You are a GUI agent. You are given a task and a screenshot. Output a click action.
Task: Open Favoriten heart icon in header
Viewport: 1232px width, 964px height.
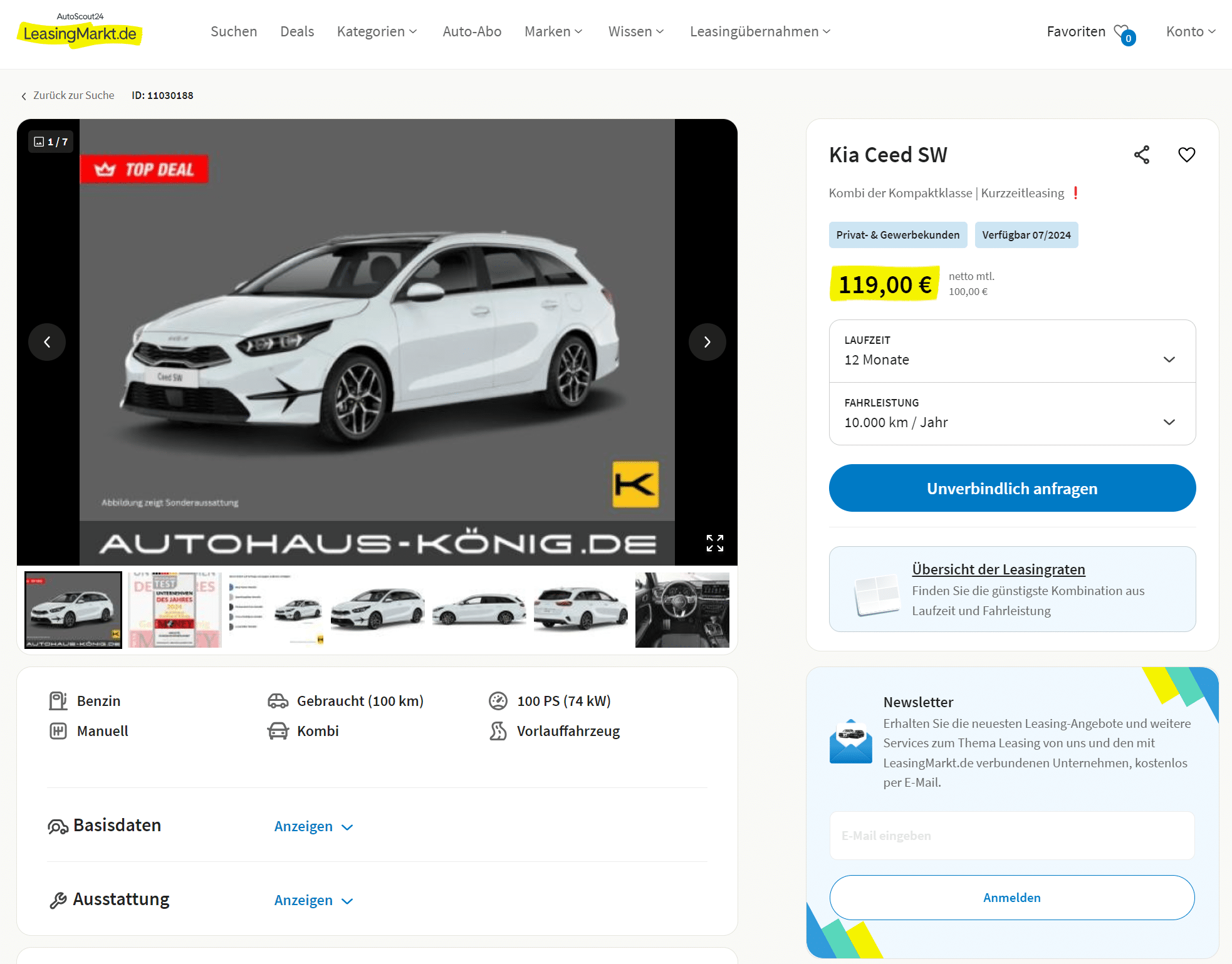click(x=1124, y=33)
